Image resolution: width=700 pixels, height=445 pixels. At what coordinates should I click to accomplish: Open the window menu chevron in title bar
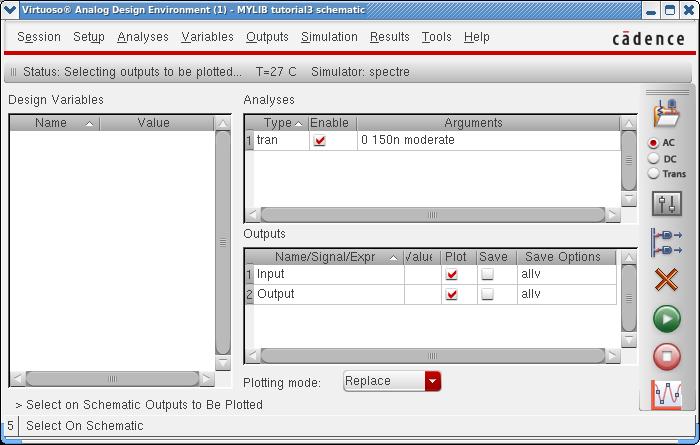click(x=10, y=9)
